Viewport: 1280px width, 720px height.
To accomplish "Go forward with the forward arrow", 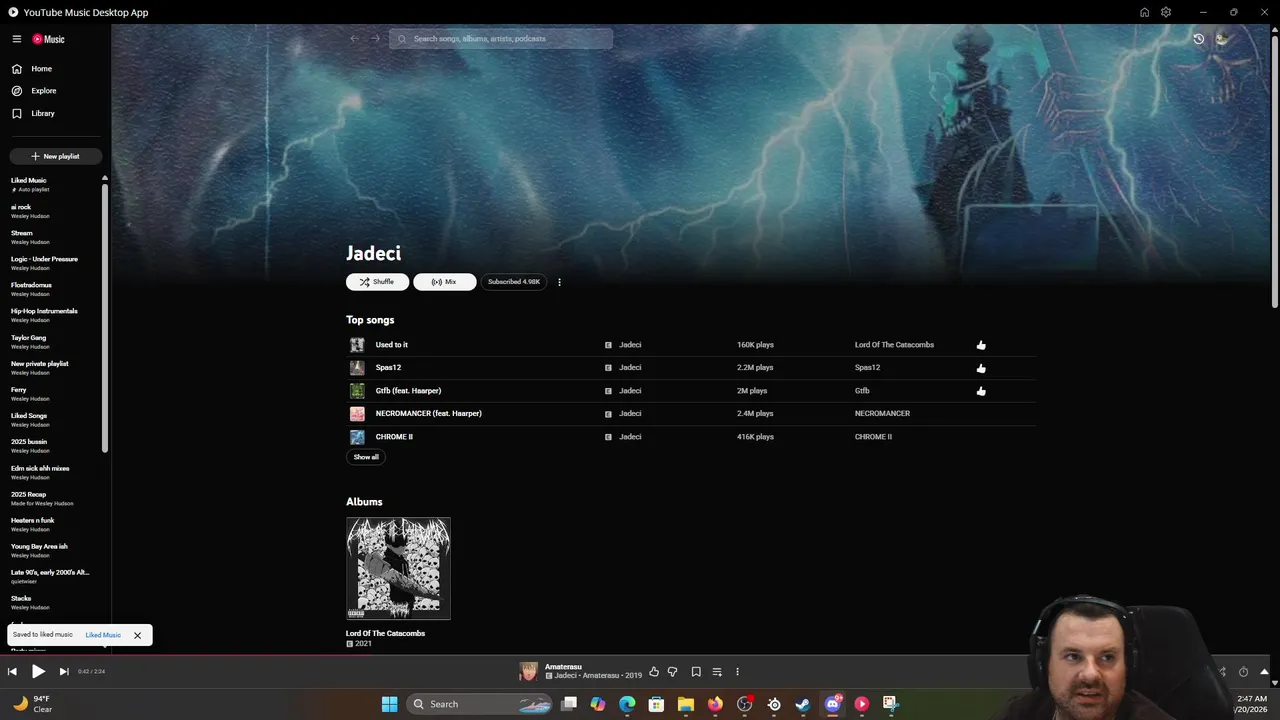I will [375, 39].
